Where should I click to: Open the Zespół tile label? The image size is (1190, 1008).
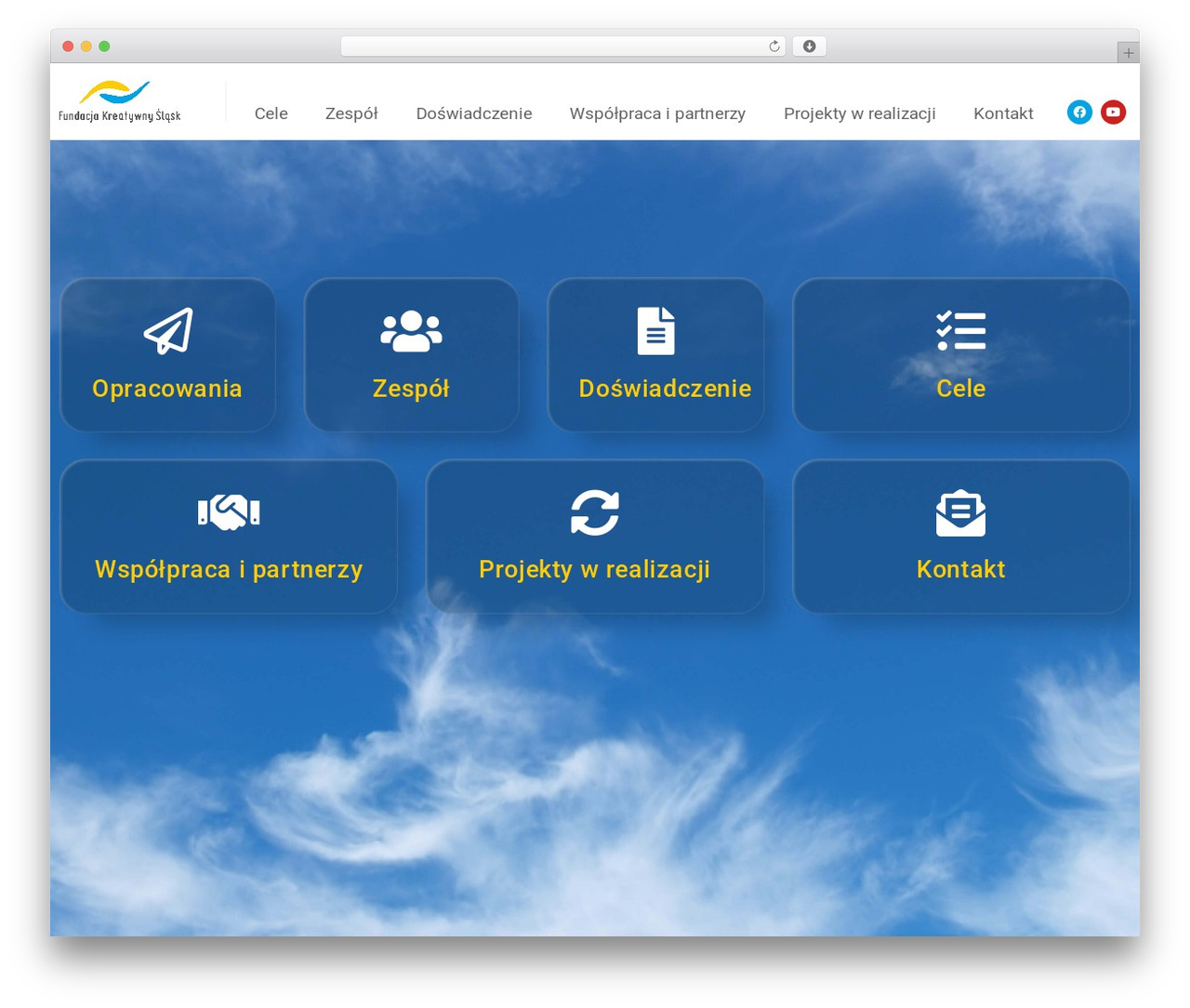[411, 389]
